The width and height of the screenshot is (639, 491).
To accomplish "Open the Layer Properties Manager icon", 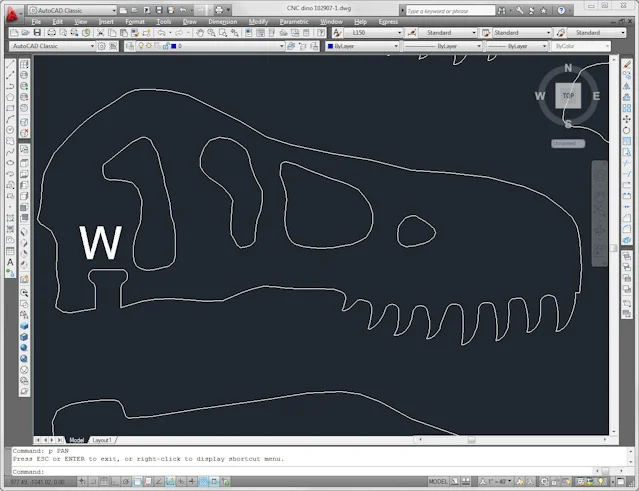I will (130, 46).
